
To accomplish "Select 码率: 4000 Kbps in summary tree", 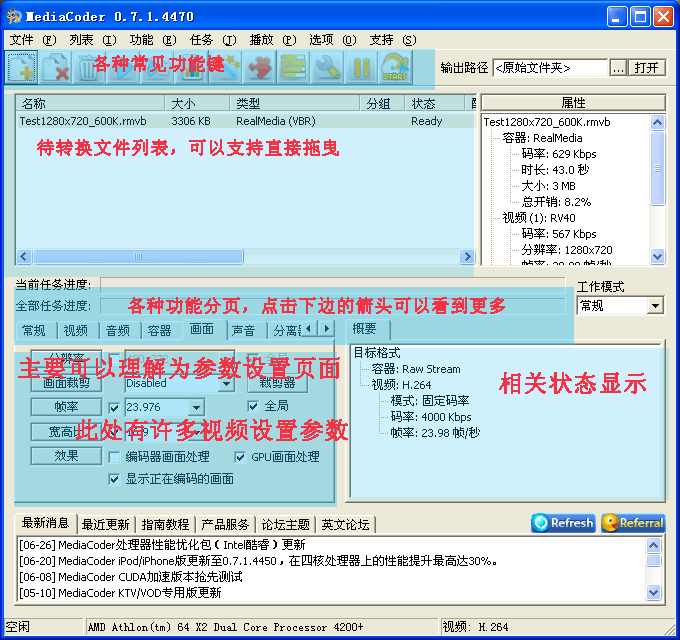I will point(431,417).
